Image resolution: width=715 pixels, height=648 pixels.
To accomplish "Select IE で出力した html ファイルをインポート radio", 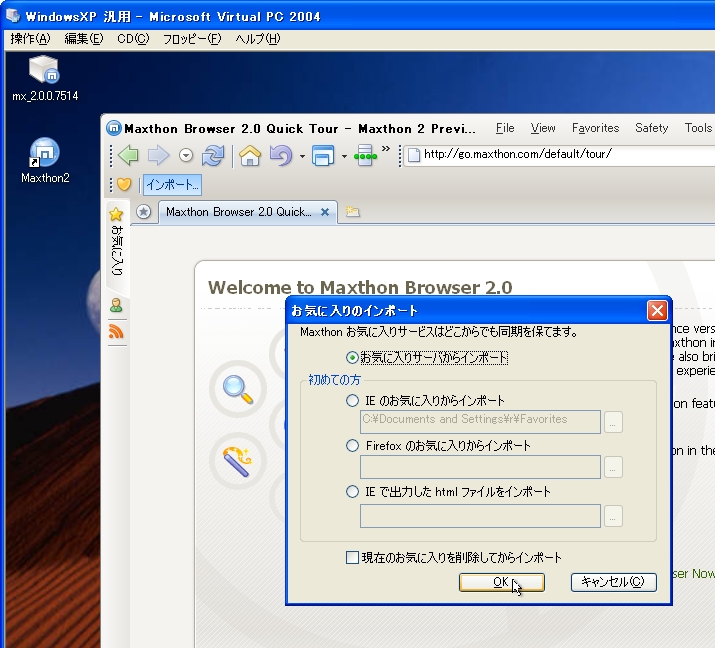I will pyautogui.click(x=352, y=492).
